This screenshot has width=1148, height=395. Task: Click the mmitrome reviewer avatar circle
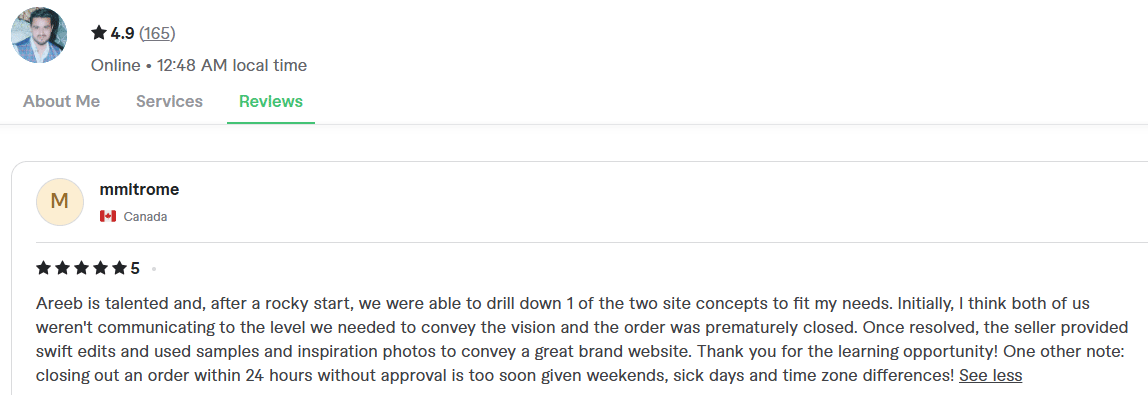(x=60, y=202)
